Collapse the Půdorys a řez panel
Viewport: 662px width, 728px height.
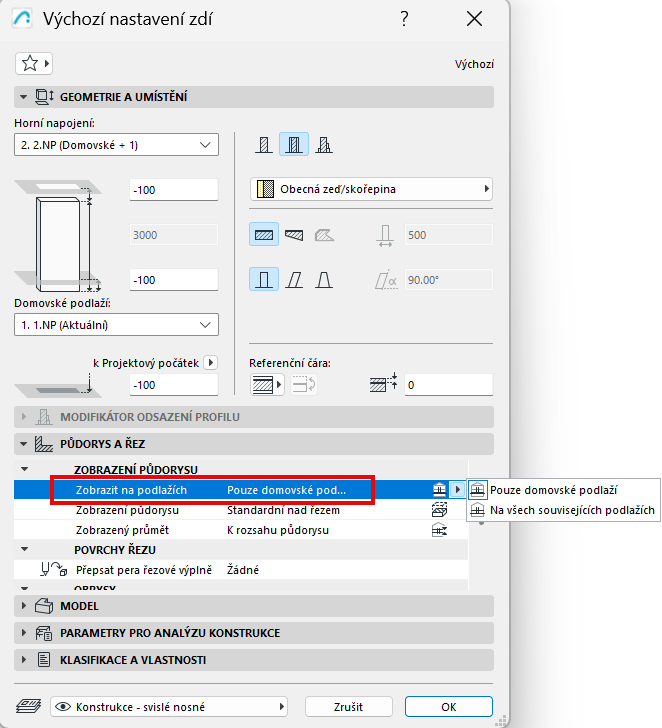pos(23,444)
